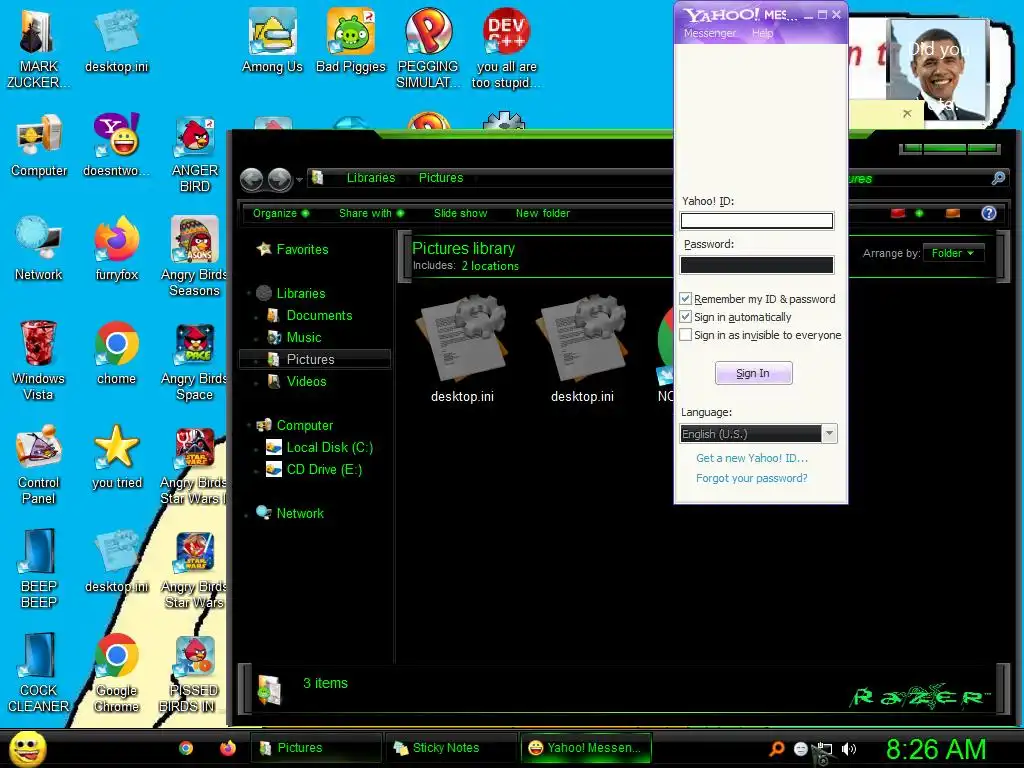The width and height of the screenshot is (1024, 768).
Task: Open the PEGGING SIMULAT... desktop icon
Action: pyautogui.click(x=428, y=48)
